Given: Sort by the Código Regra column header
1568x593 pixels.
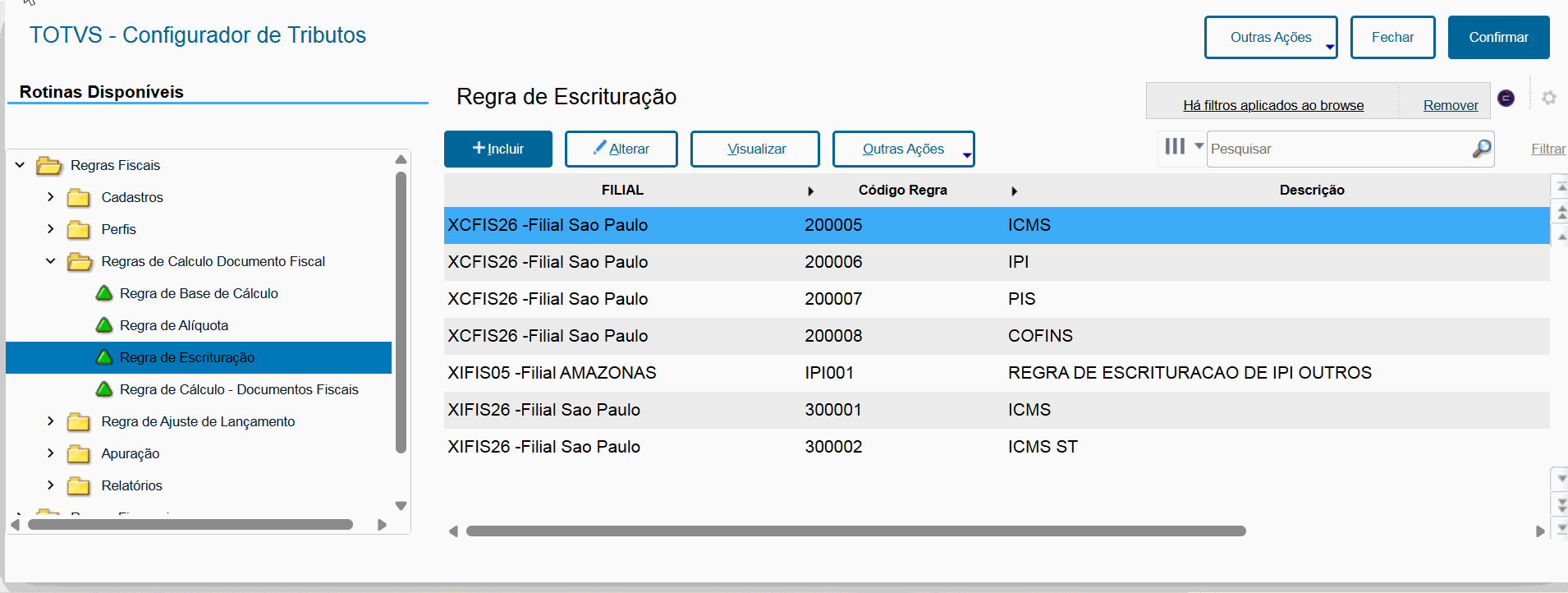Looking at the screenshot, I should pos(902,190).
